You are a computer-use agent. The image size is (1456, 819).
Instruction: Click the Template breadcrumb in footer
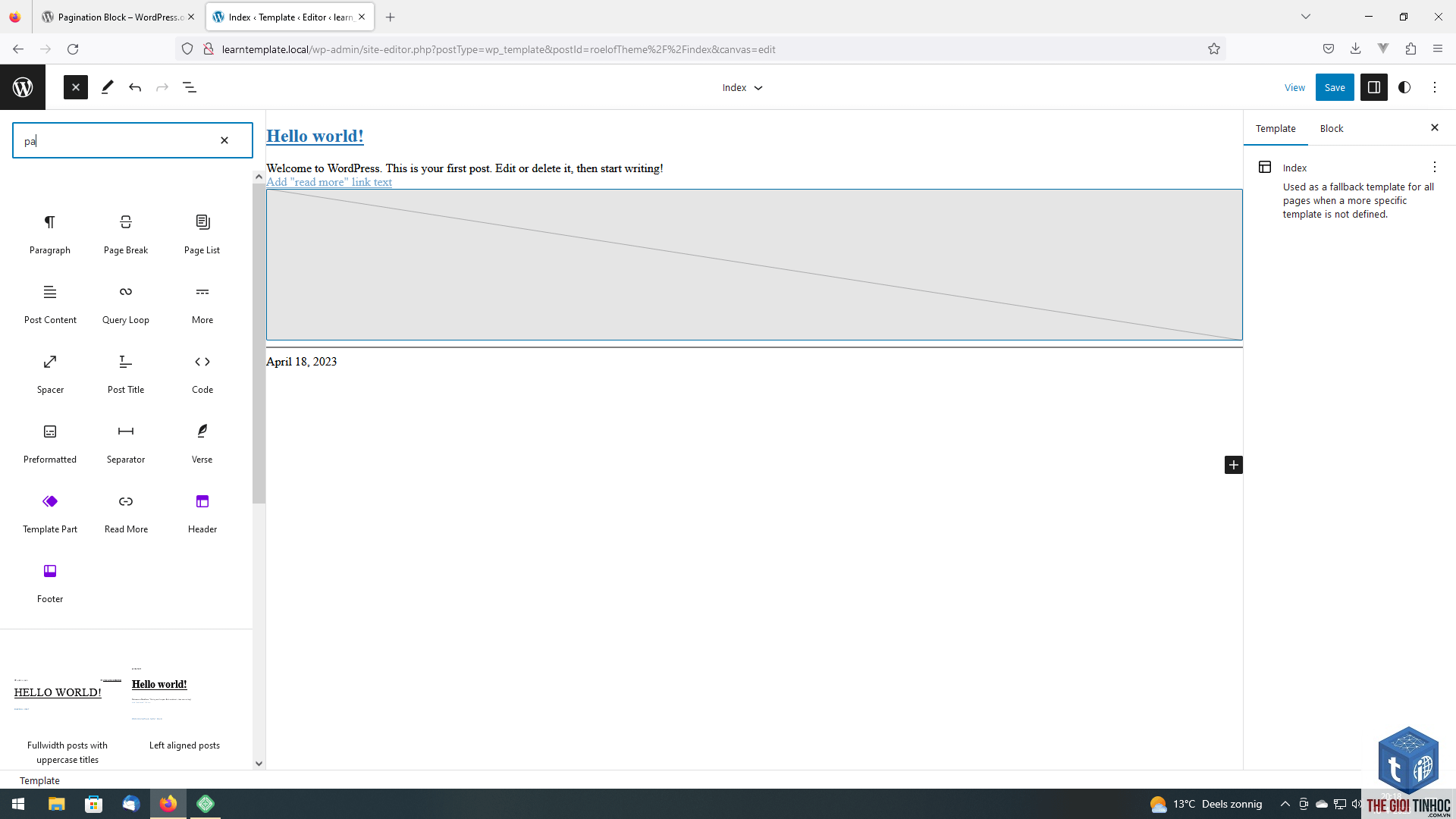pos(39,780)
